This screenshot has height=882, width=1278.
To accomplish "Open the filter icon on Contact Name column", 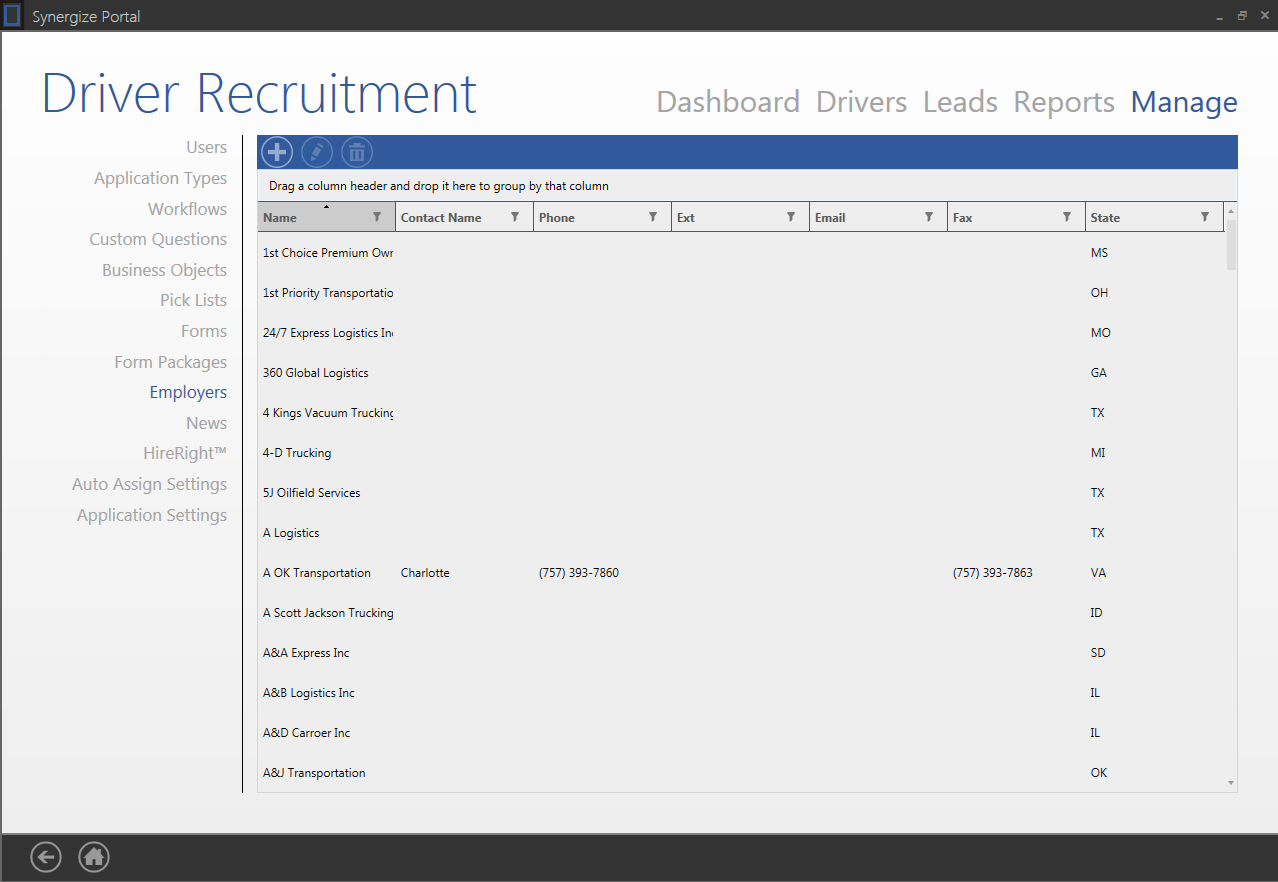I will coord(515,217).
